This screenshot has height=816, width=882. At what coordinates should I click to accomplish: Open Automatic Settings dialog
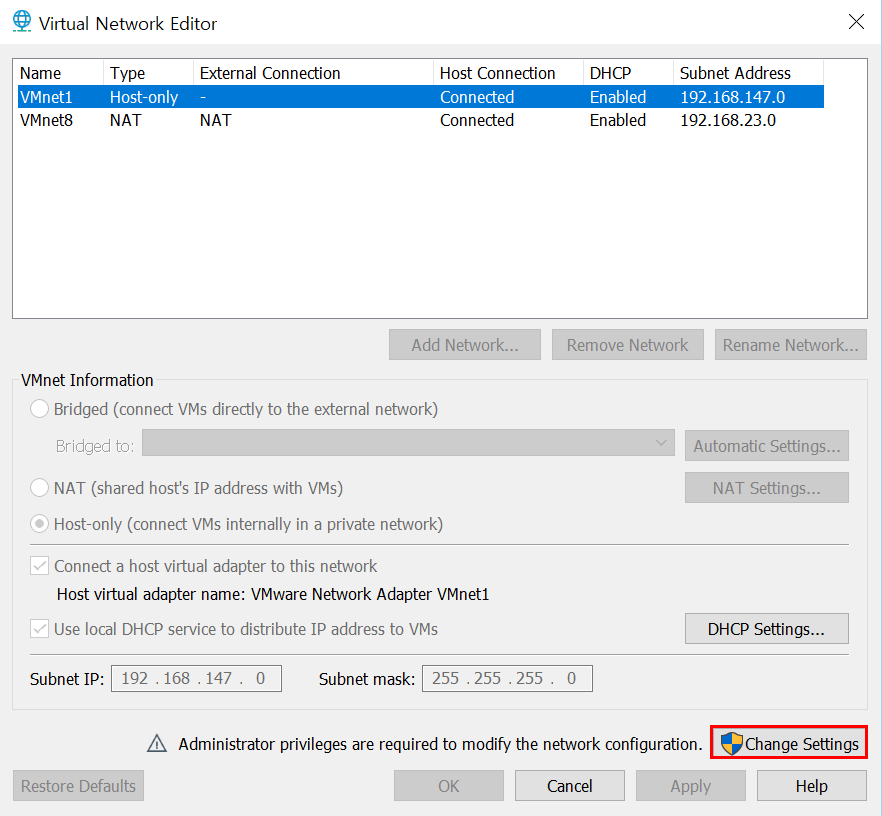[767, 446]
